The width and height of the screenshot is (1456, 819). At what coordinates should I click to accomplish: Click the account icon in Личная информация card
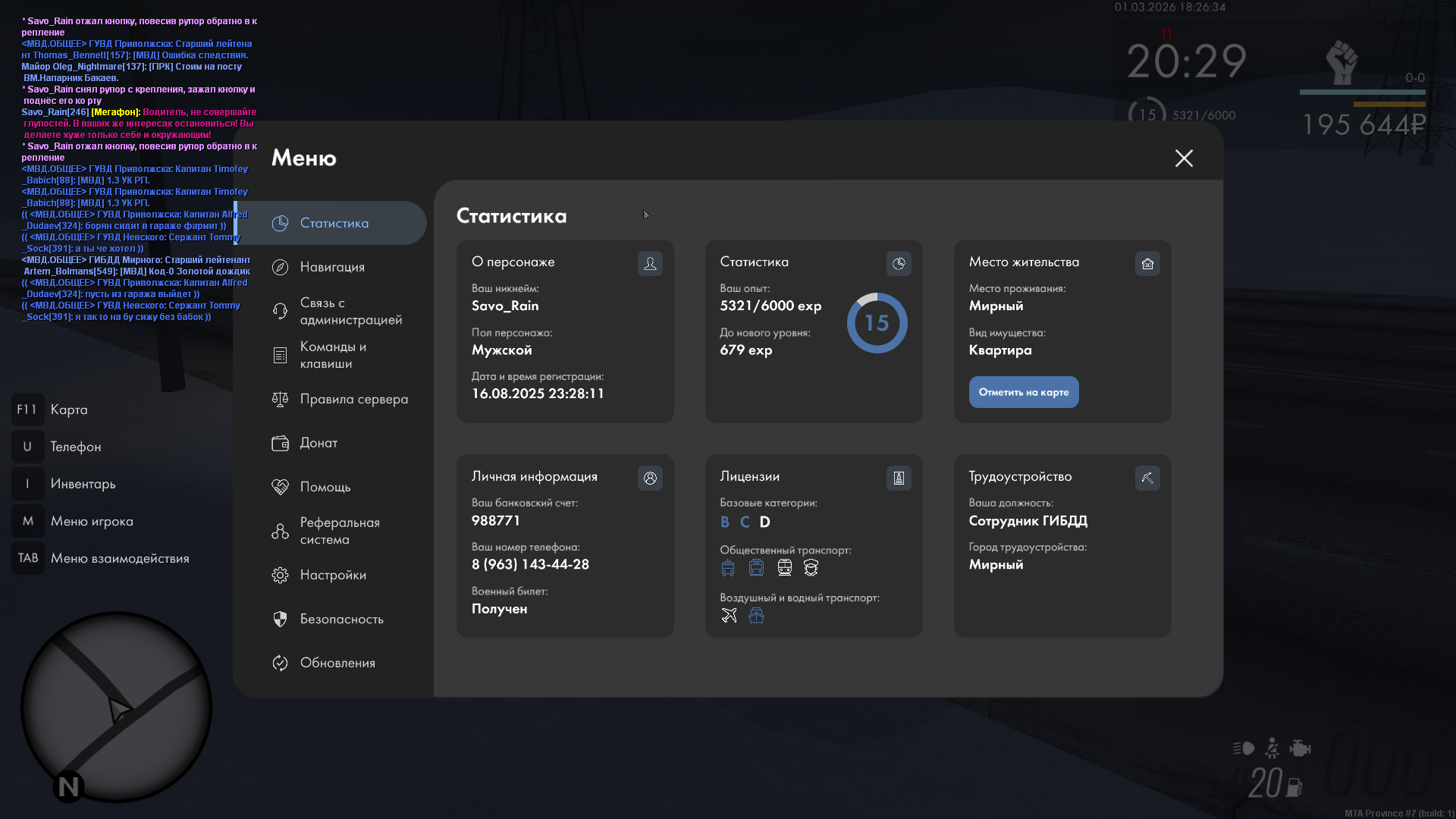[x=650, y=478]
